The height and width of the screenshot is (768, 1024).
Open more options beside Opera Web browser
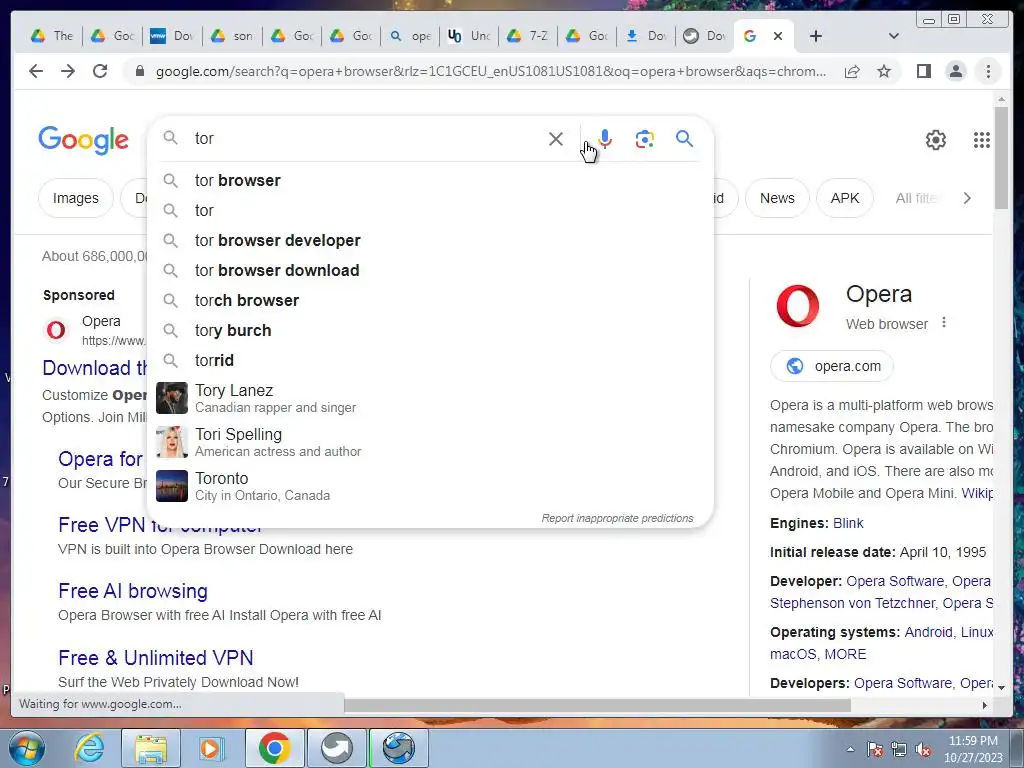[x=944, y=323]
